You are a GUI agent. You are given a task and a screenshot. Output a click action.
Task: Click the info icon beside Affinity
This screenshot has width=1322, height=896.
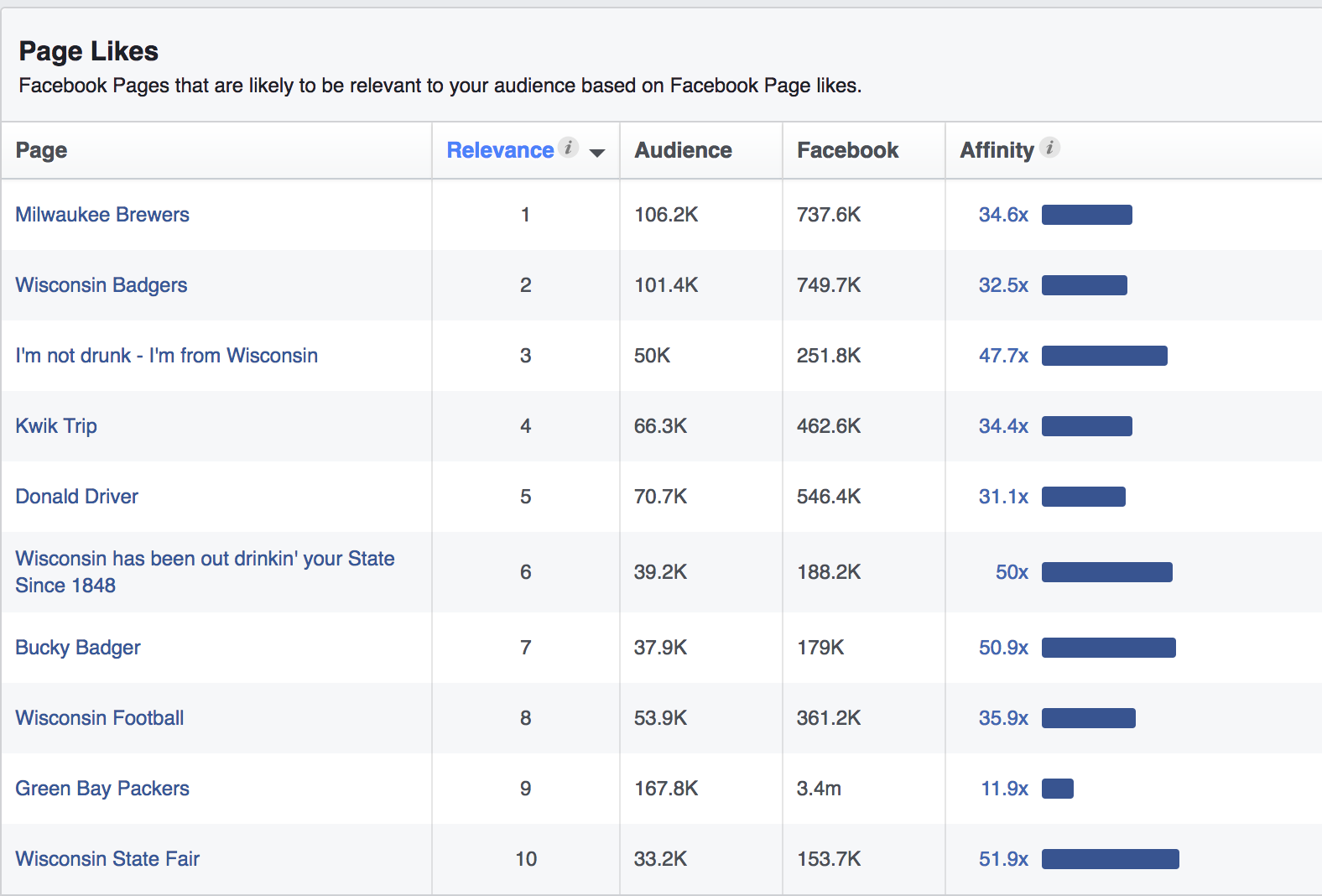[1049, 148]
